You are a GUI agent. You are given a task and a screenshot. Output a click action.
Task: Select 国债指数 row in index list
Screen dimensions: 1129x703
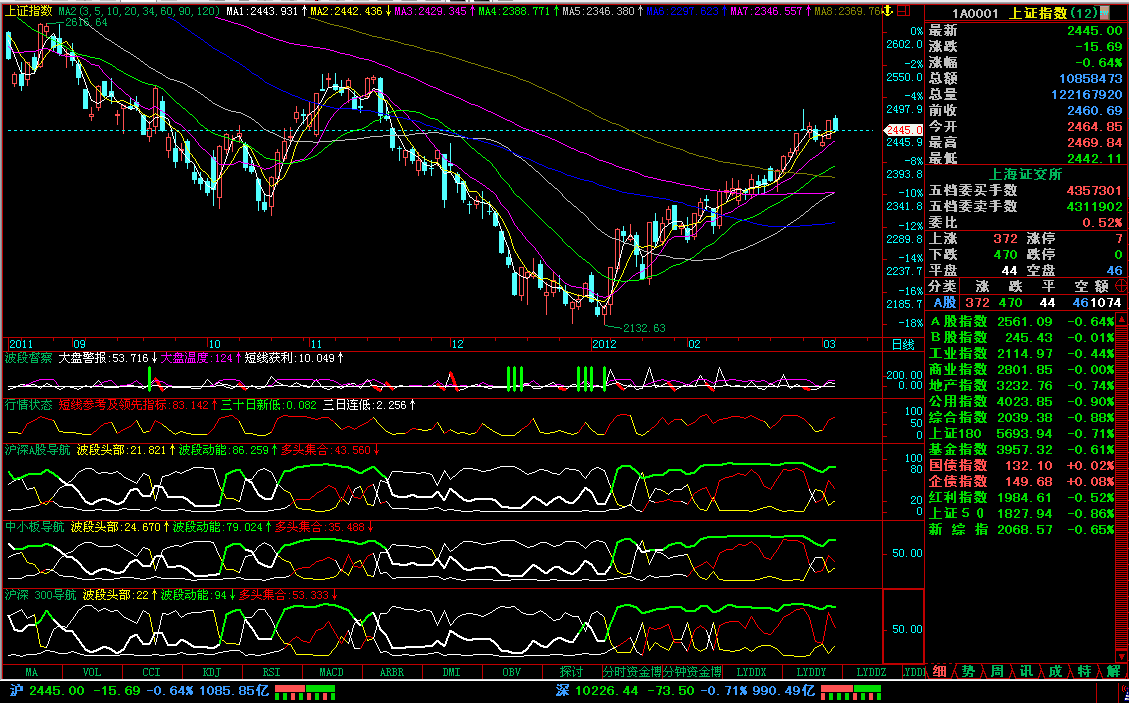click(959, 465)
